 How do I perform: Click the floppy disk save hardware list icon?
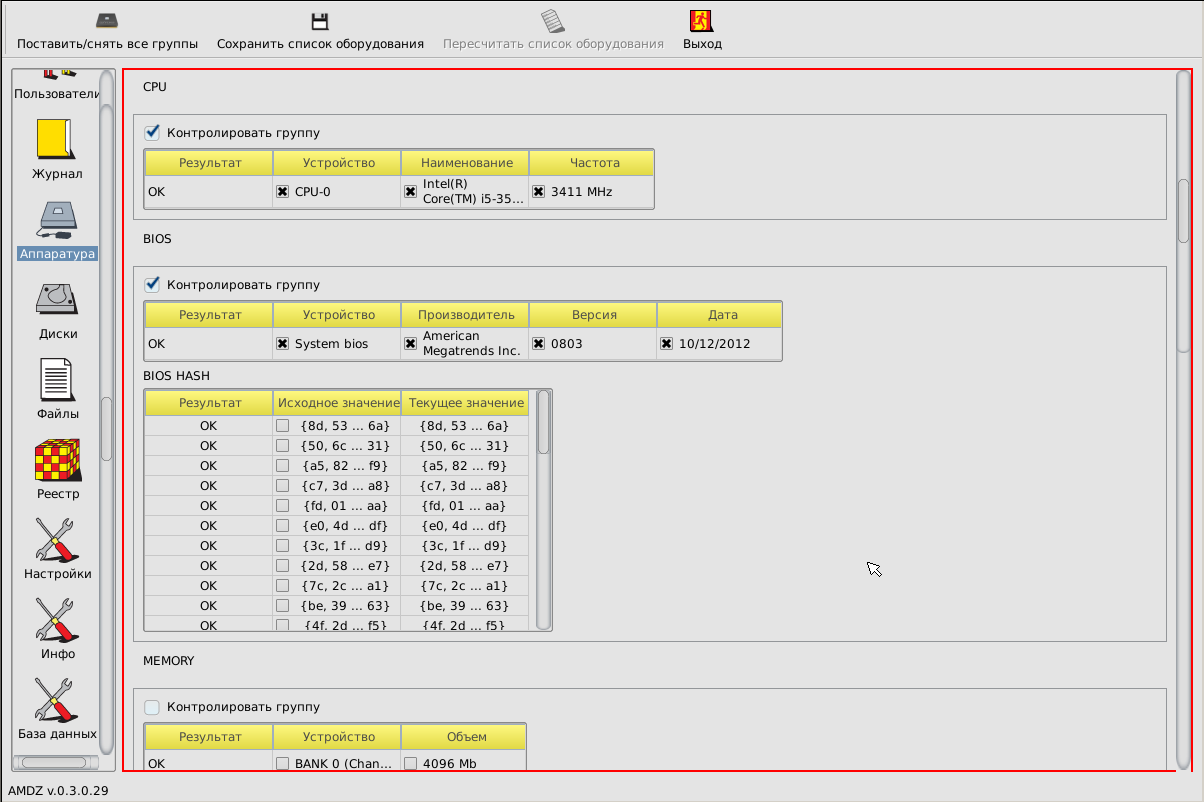pos(320,21)
